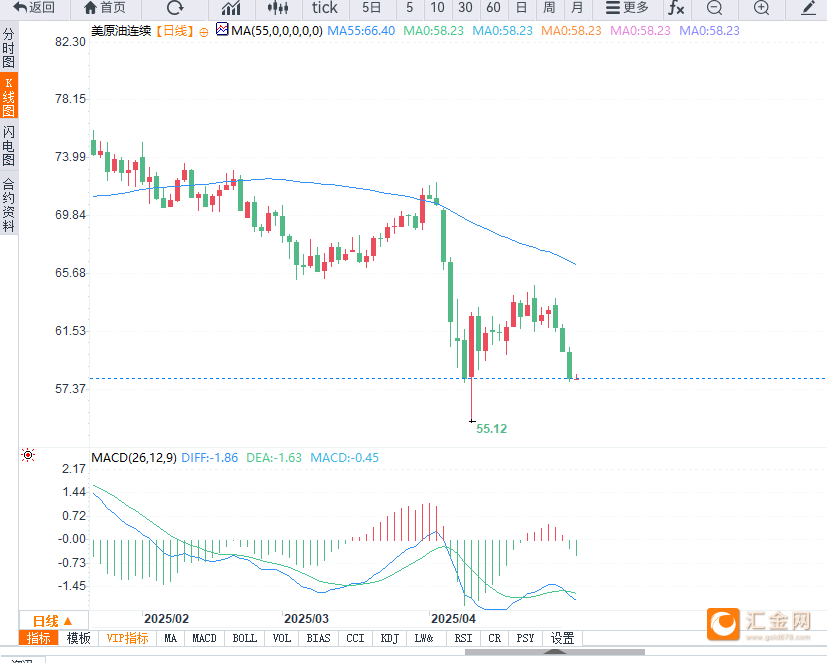Activate the pencil drawing tool
Screen dimensions: 827x663
point(808,8)
